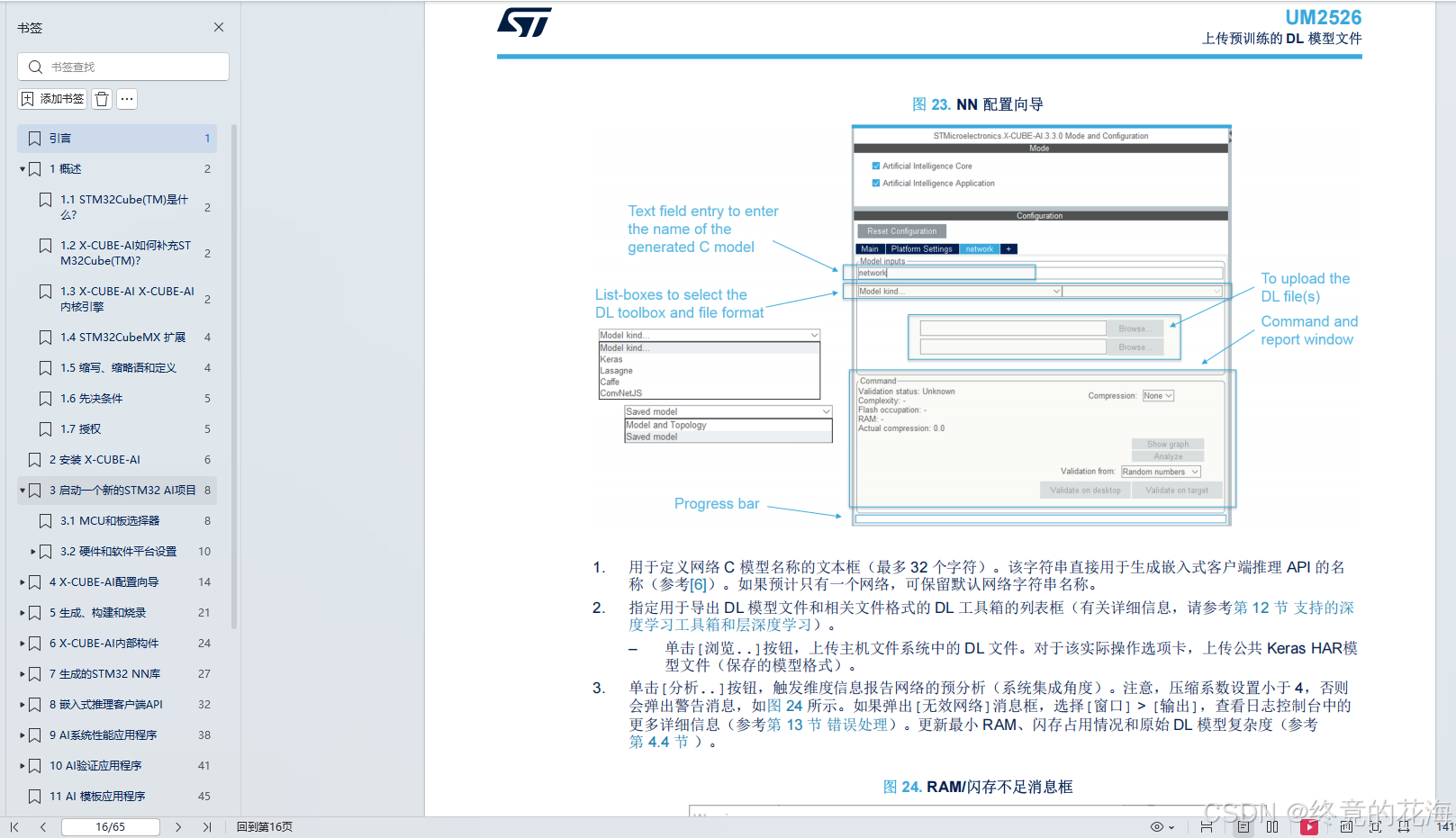Open bookmark '1.7 授权'
This screenshot has width=1456, height=838.
[x=80, y=429]
